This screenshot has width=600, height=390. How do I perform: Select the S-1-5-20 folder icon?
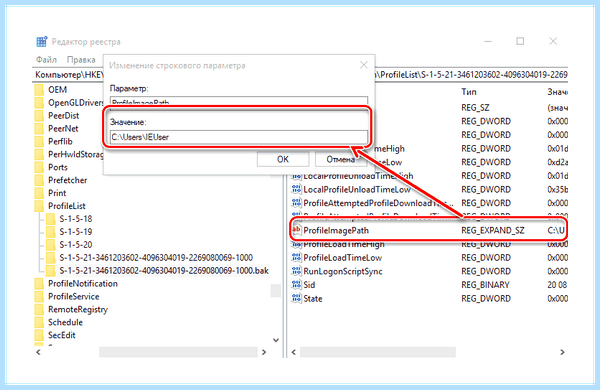(51, 245)
